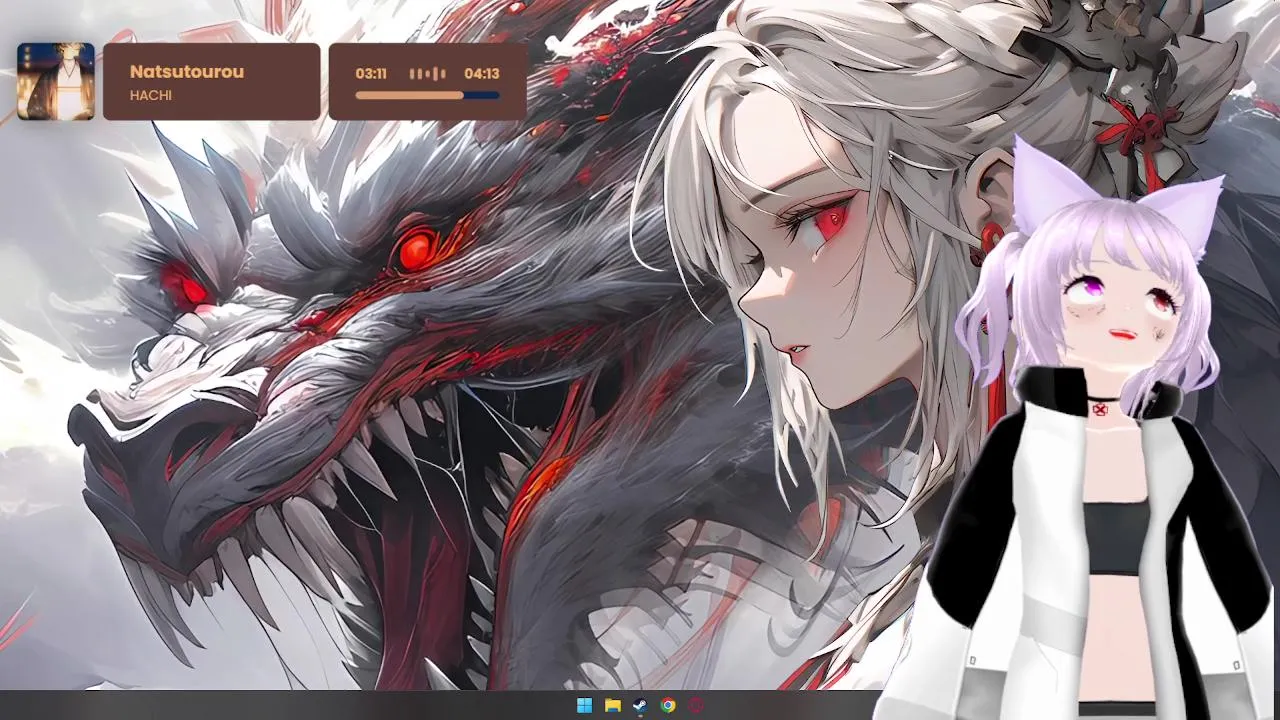The image size is (1280, 720).
Task: Launch Google Chrome from the taskbar
Action: tap(668, 705)
